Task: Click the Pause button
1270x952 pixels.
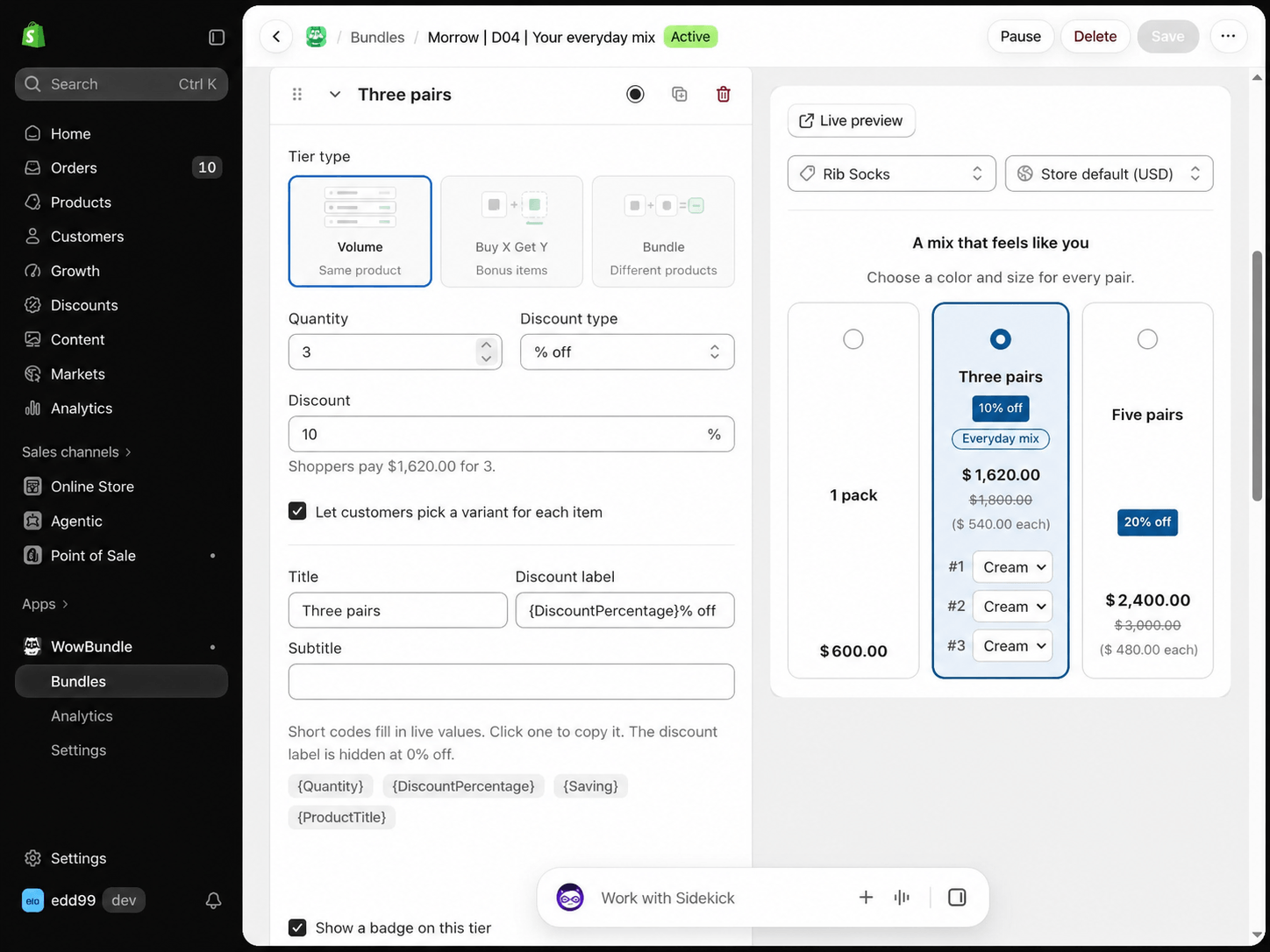Action: pos(1021,36)
